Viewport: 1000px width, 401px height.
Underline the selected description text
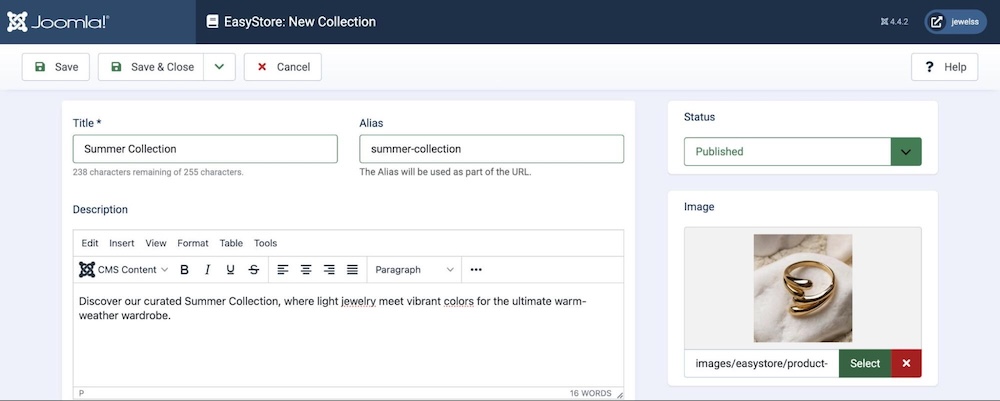click(x=230, y=270)
